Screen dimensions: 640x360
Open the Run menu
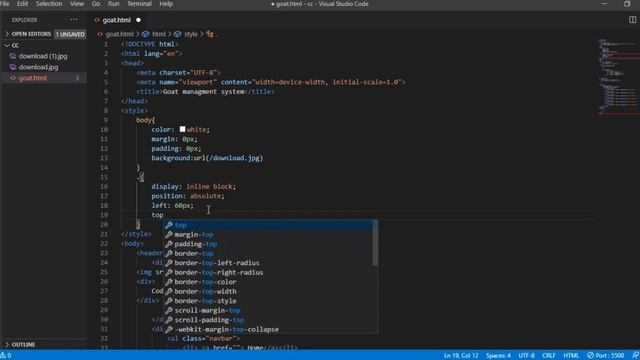click(113, 4)
